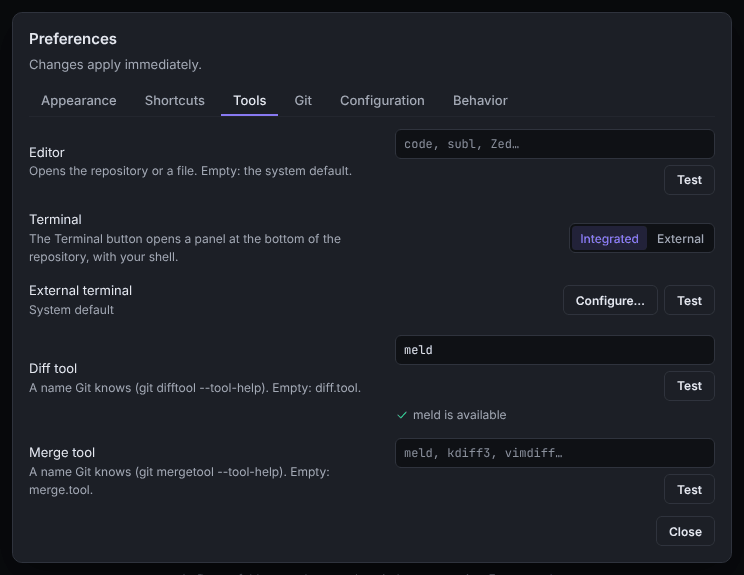744x575 pixels.
Task: Select the Tools tab
Action: click(250, 101)
